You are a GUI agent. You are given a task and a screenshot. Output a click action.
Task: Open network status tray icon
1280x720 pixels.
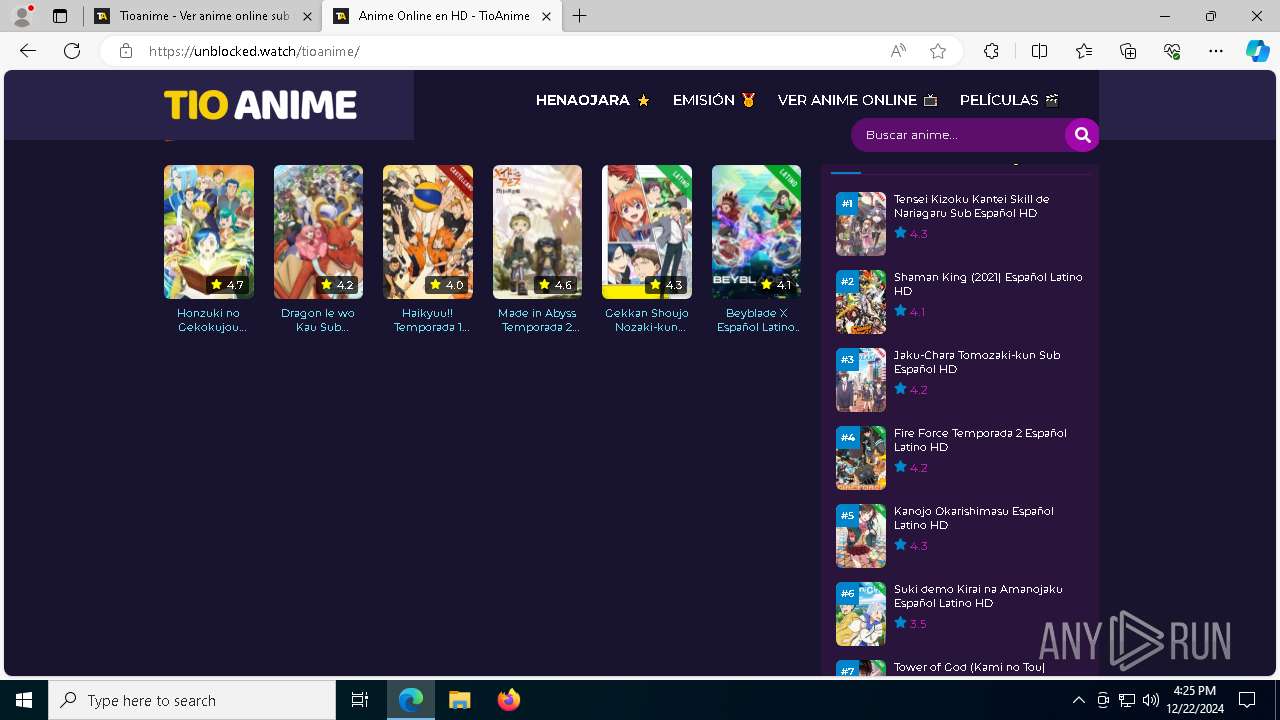pos(1127,700)
